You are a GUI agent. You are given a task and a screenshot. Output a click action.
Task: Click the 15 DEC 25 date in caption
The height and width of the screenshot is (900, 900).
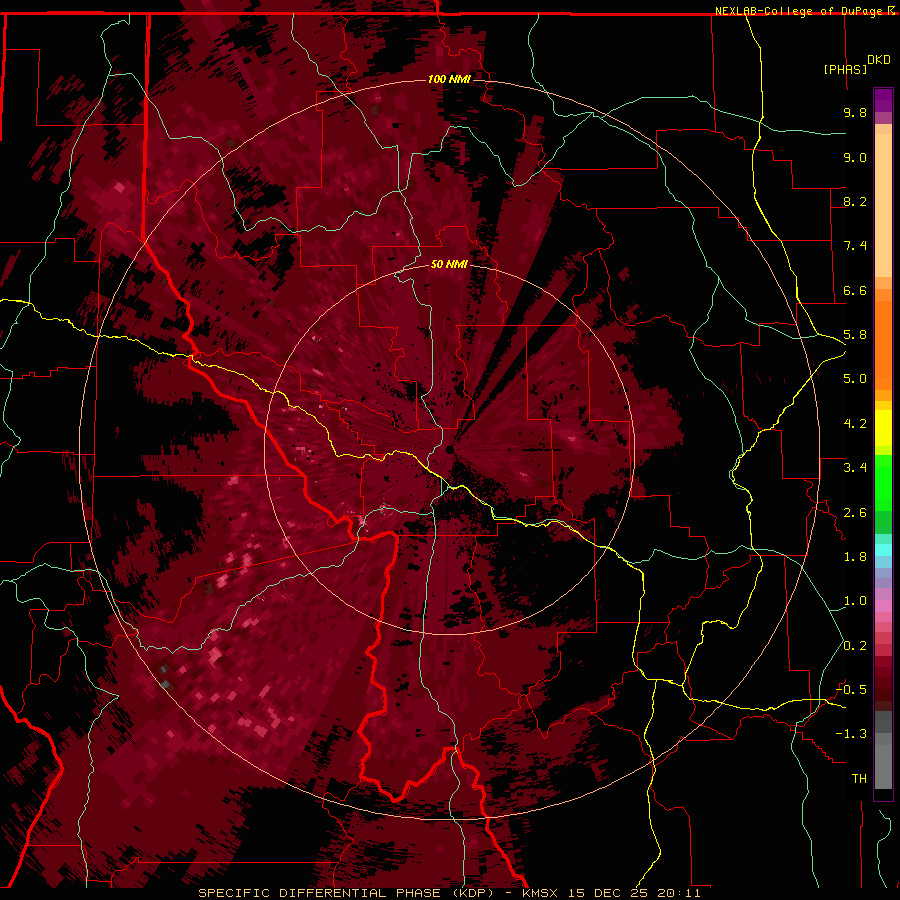(608, 893)
